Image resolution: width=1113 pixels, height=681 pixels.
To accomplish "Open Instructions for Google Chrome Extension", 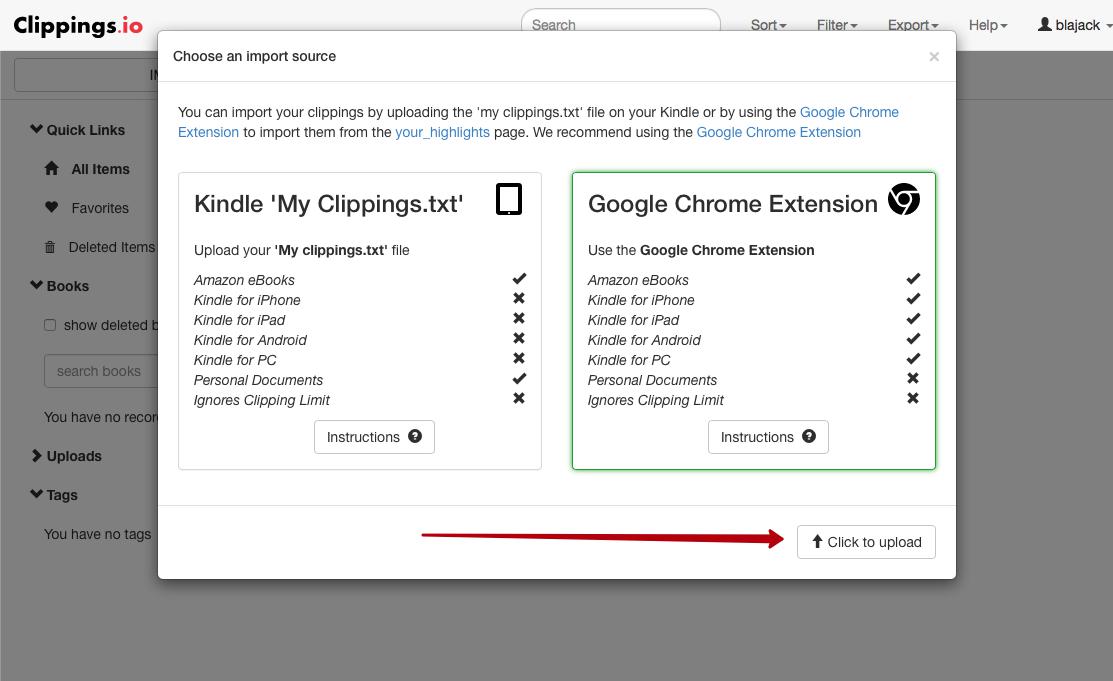I will pyautogui.click(x=767, y=437).
